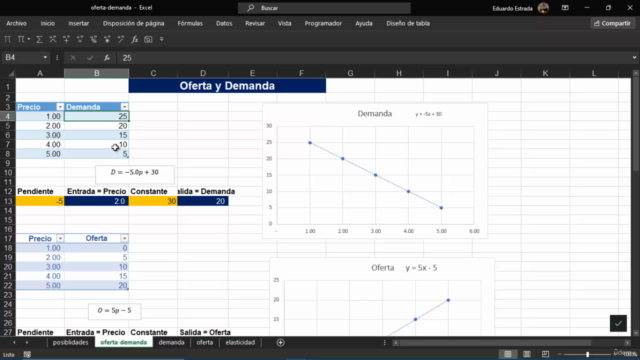640x360 pixels.
Task: Click the search magnifier icon in Buscar box
Action: click(x=251, y=8)
